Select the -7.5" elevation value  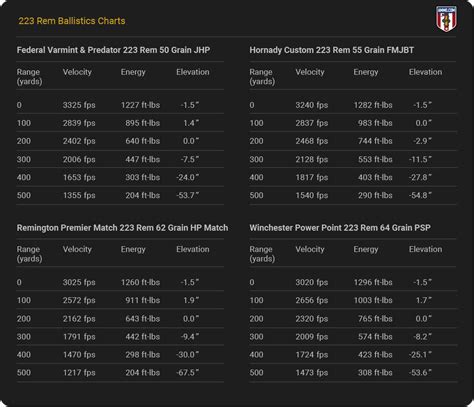(x=190, y=159)
